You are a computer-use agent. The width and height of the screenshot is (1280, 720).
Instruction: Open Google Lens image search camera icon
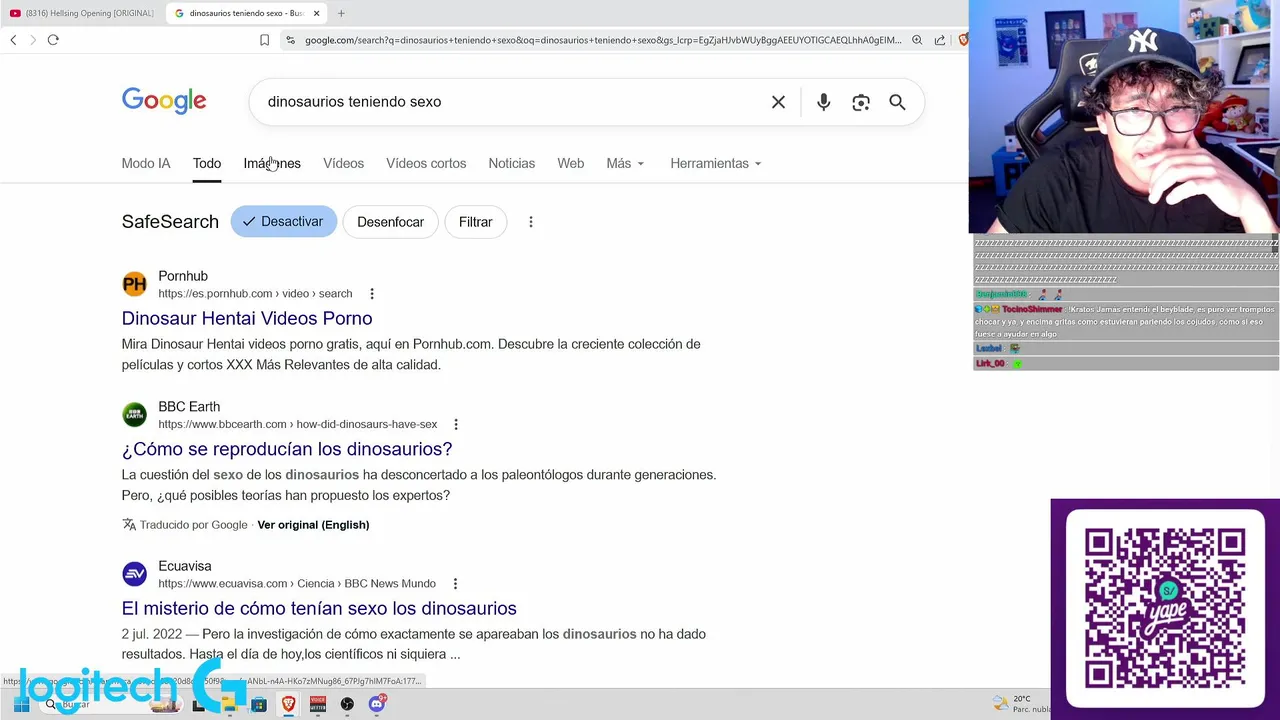(x=861, y=102)
